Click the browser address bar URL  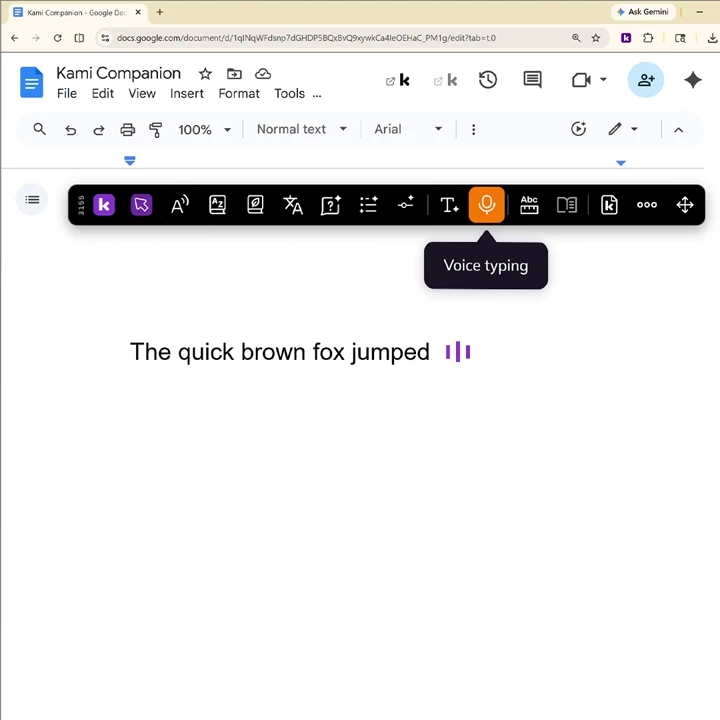[306, 38]
